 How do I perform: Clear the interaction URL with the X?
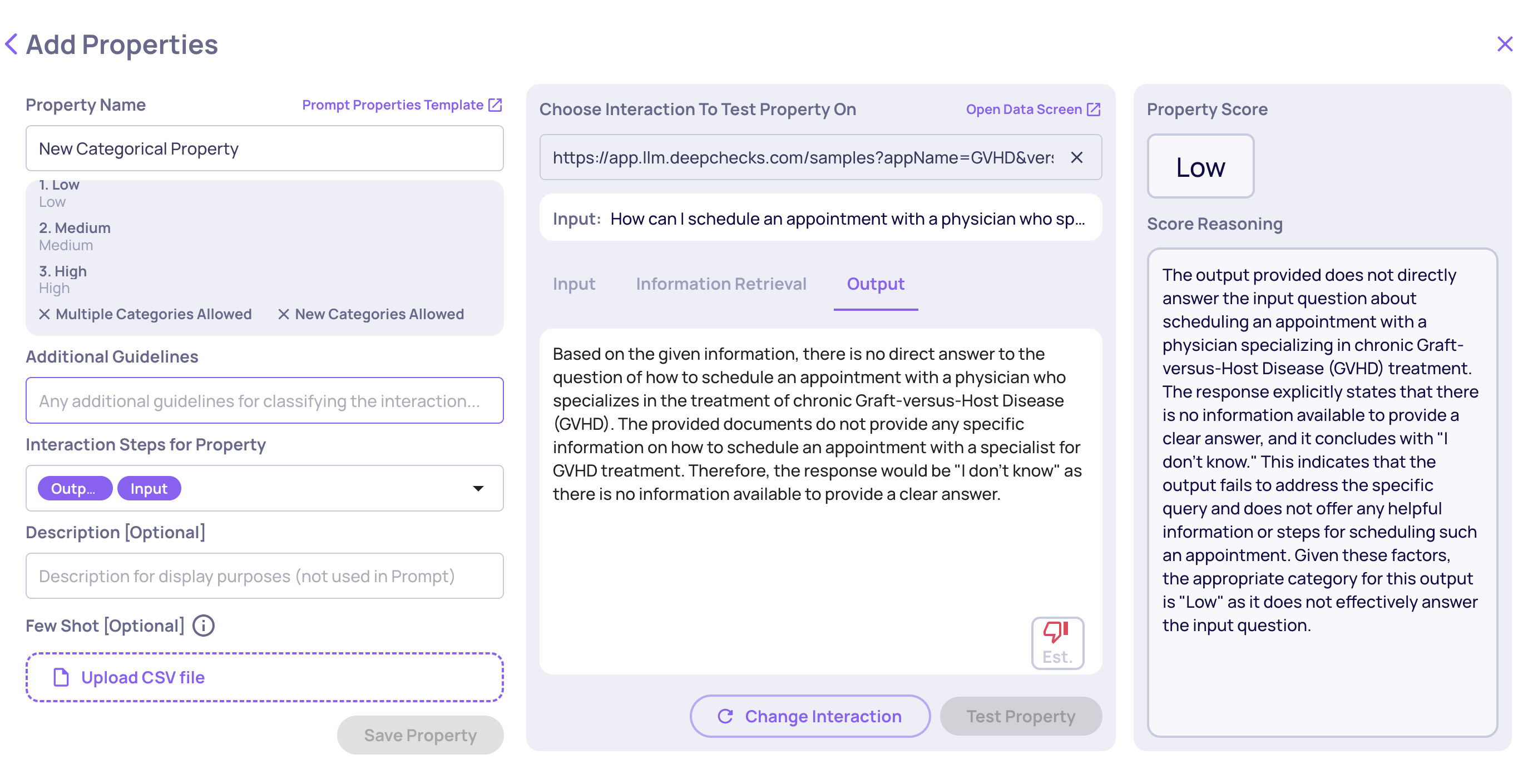click(1076, 157)
